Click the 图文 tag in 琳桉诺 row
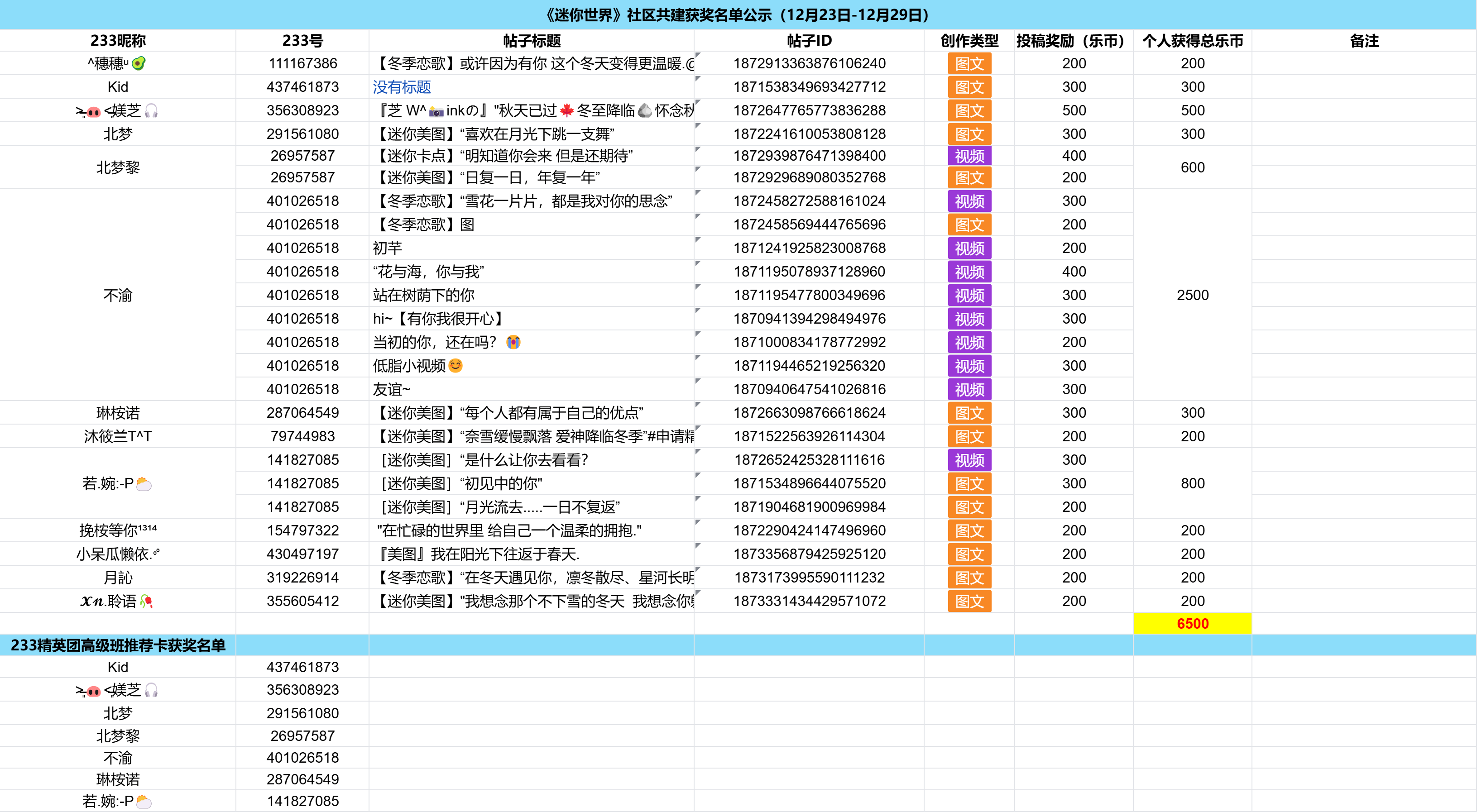The image size is (1477, 812). click(969, 413)
